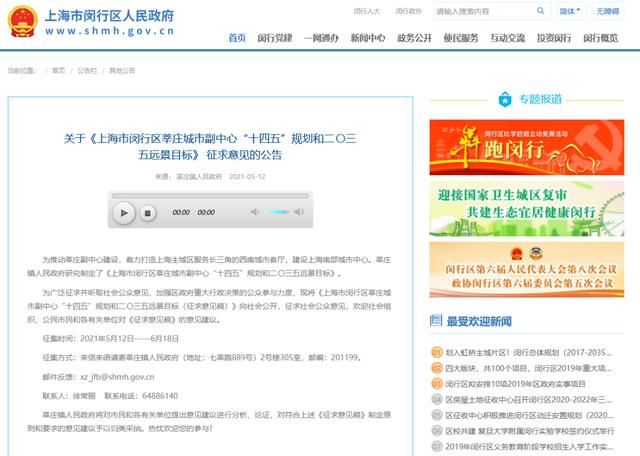Stop the audio playback
Image resolution: width=640 pixels, height=456 pixels.
[148, 213]
